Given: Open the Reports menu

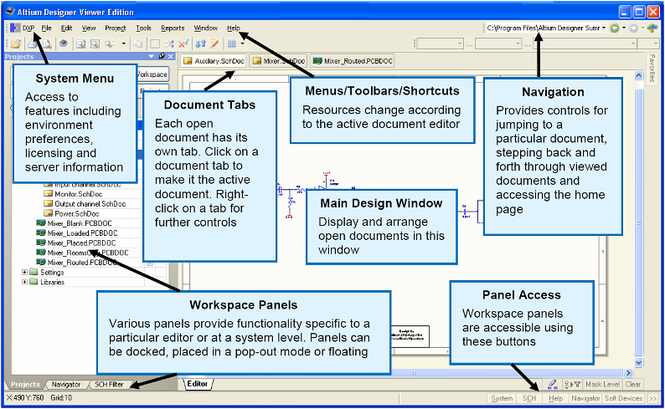Looking at the screenshot, I should coord(173,28).
